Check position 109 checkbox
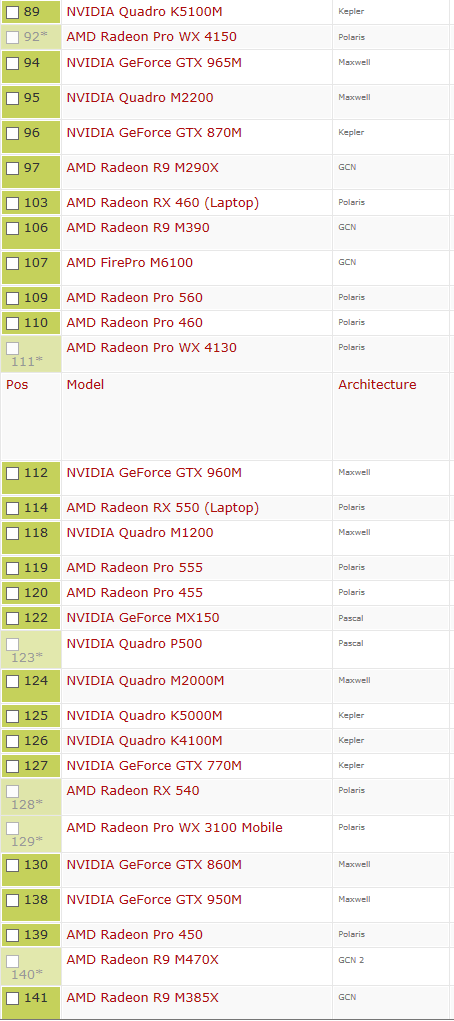The width and height of the screenshot is (454, 1021). [x=12, y=298]
